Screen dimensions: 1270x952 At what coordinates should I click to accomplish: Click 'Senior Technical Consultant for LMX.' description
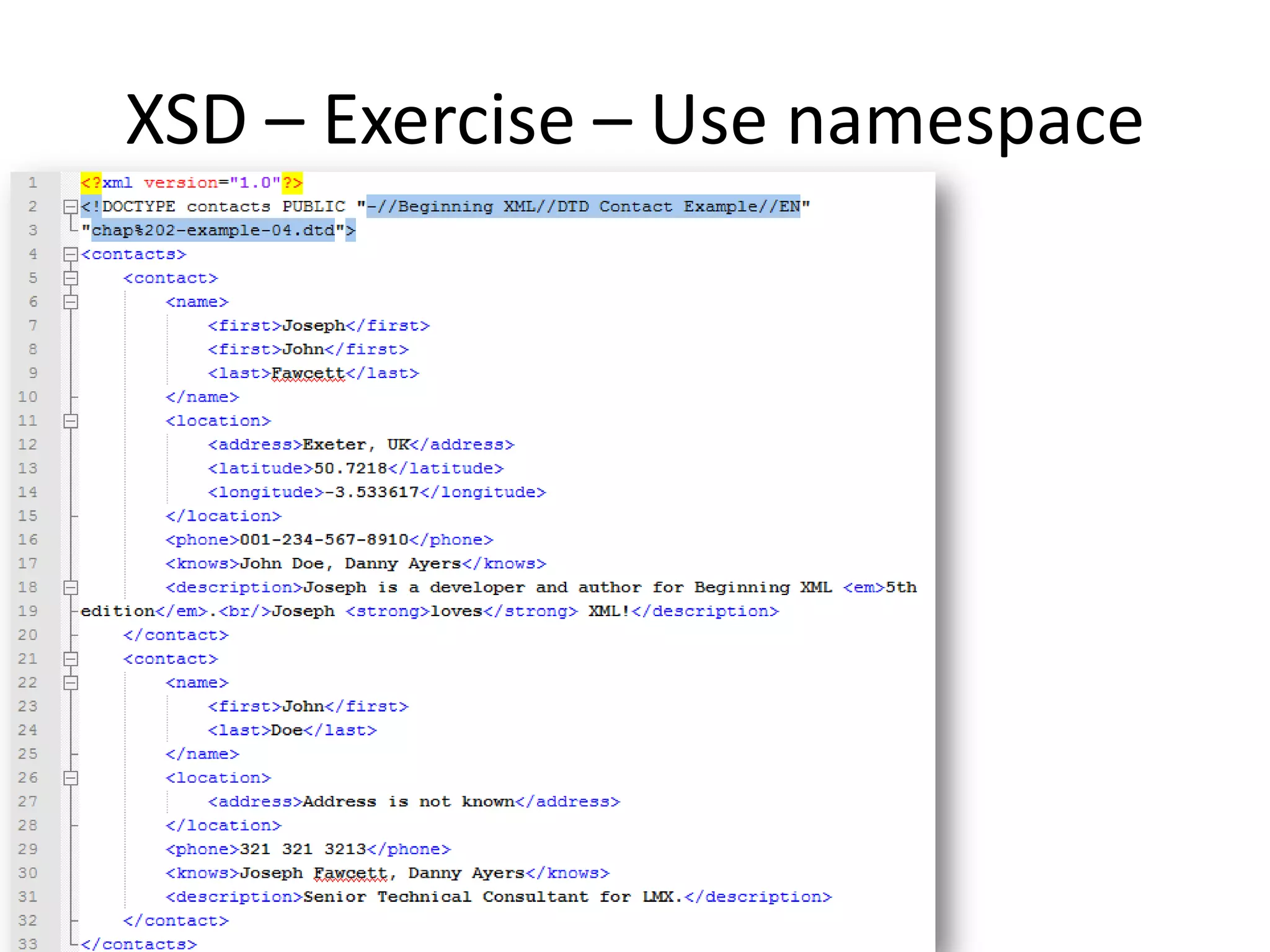(494, 897)
